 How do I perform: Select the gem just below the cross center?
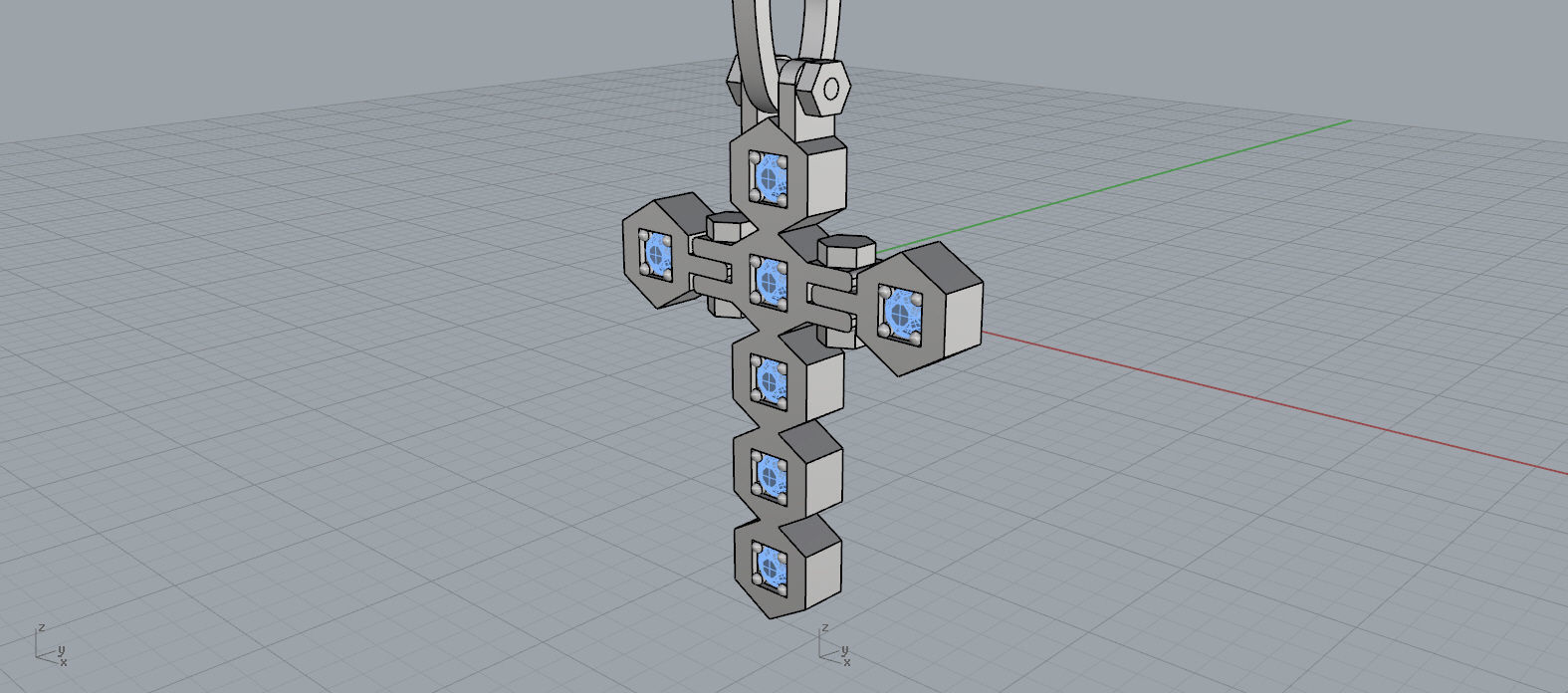tap(770, 380)
